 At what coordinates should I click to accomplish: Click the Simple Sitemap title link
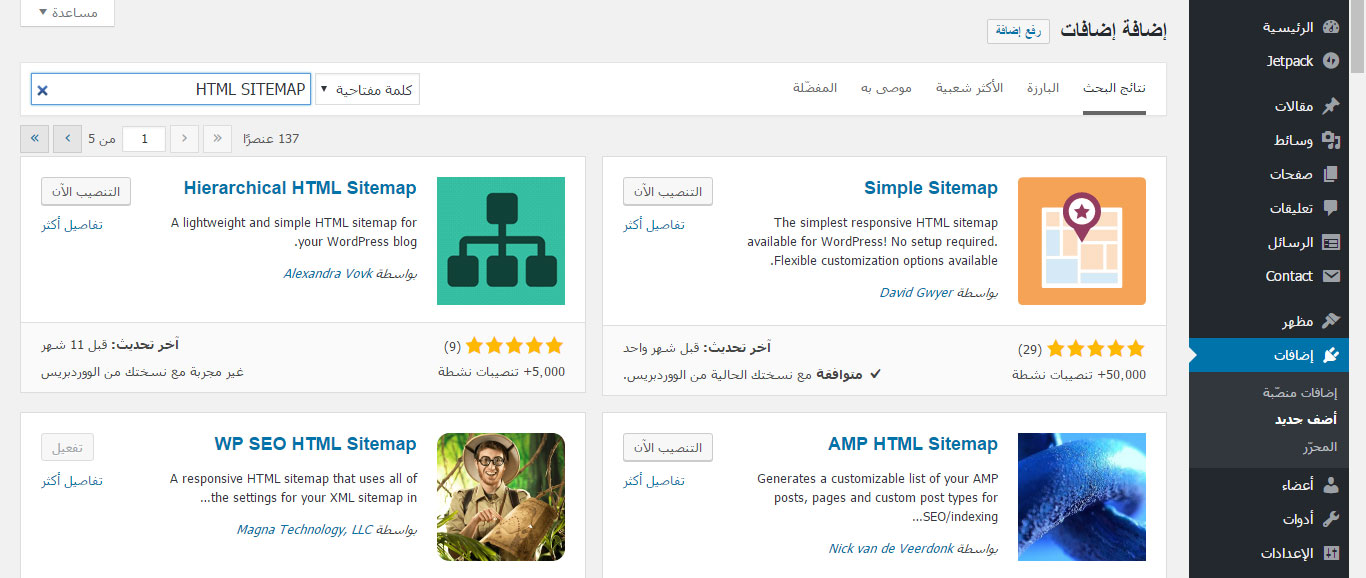931,188
